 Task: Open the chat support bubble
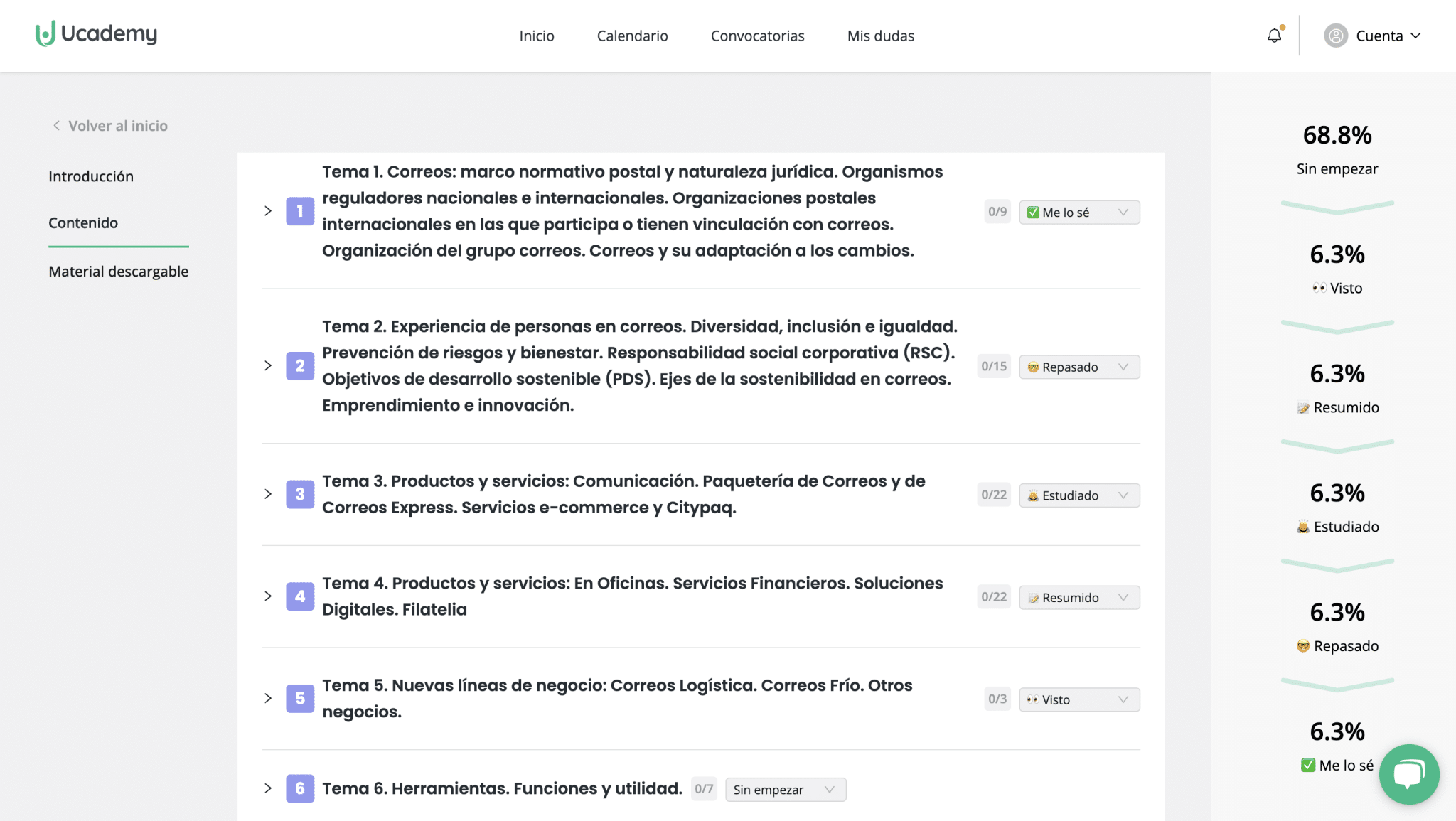pyautogui.click(x=1409, y=773)
